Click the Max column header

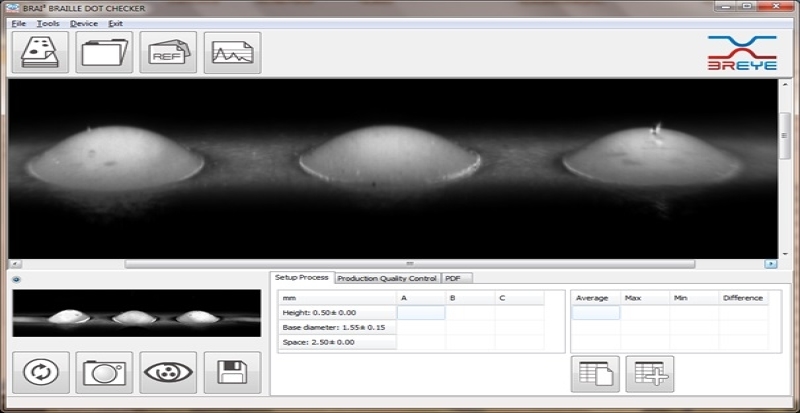coord(645,298)
